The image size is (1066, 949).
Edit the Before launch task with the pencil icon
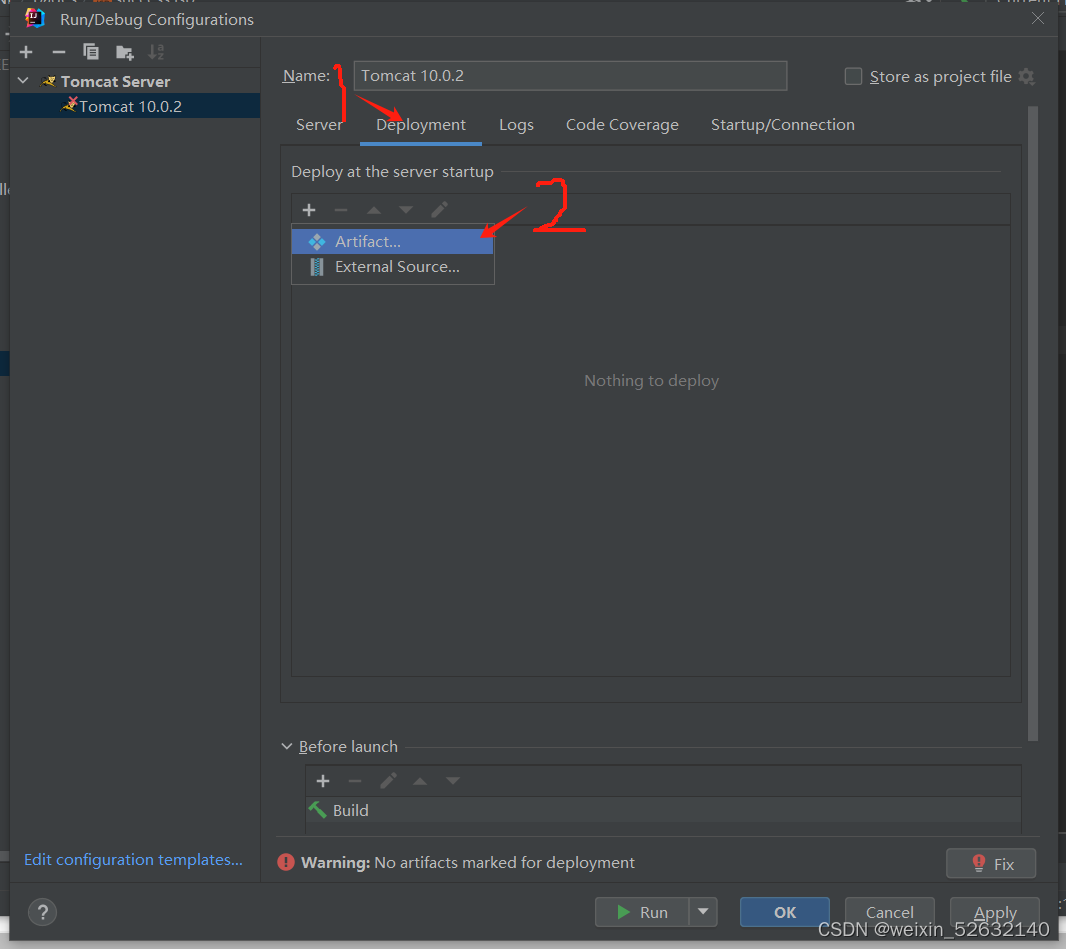click(388, 781)
